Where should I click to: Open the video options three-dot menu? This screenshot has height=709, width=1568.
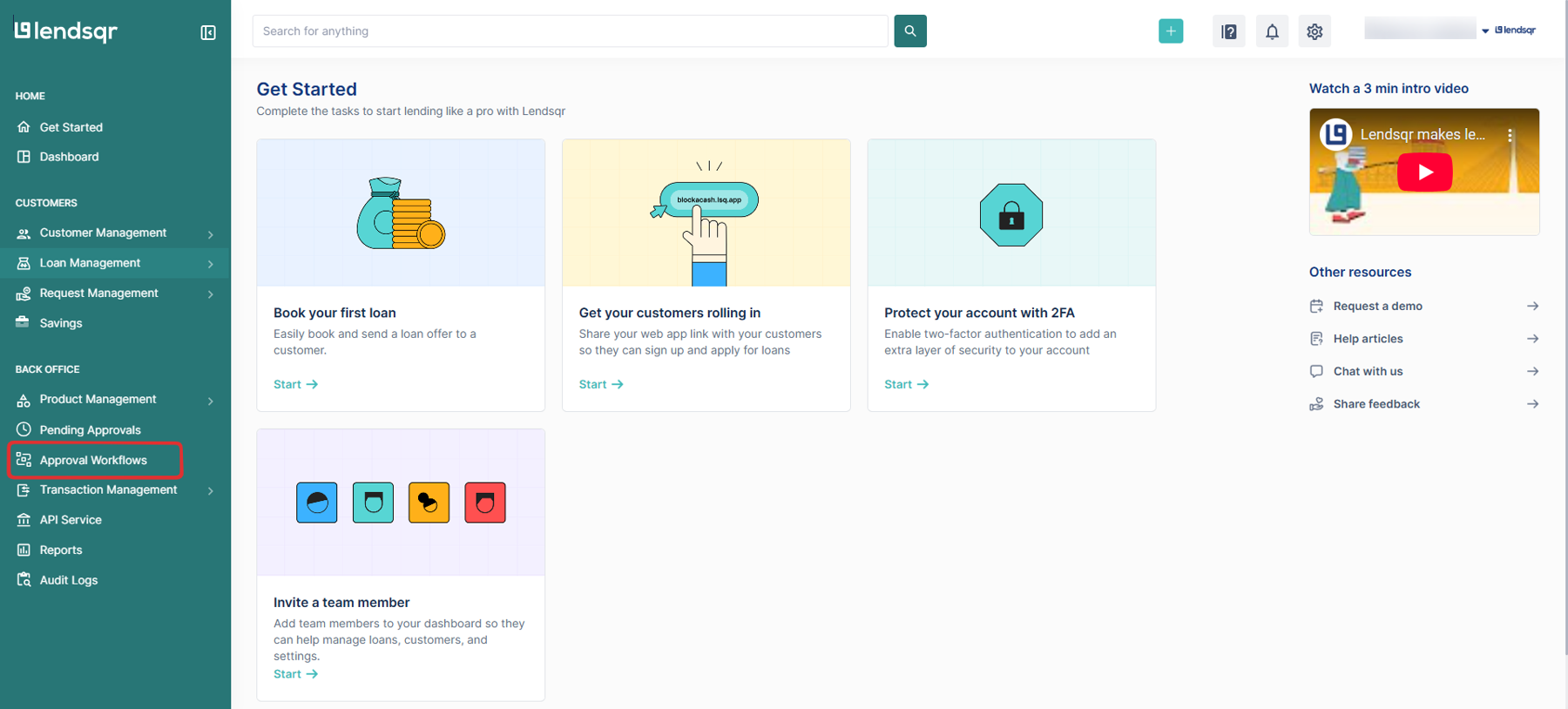tap(1510, 135)
